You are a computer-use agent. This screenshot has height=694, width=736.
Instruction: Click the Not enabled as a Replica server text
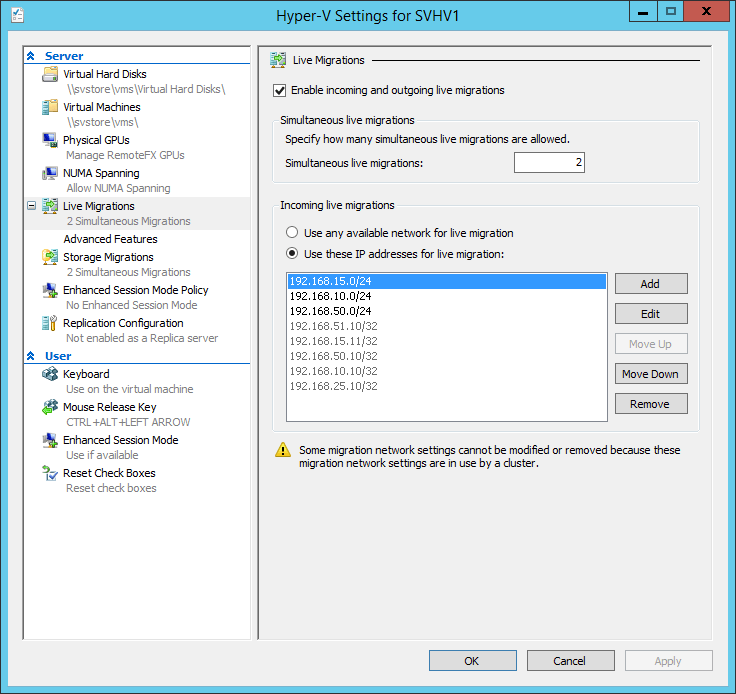click(142, 338)
